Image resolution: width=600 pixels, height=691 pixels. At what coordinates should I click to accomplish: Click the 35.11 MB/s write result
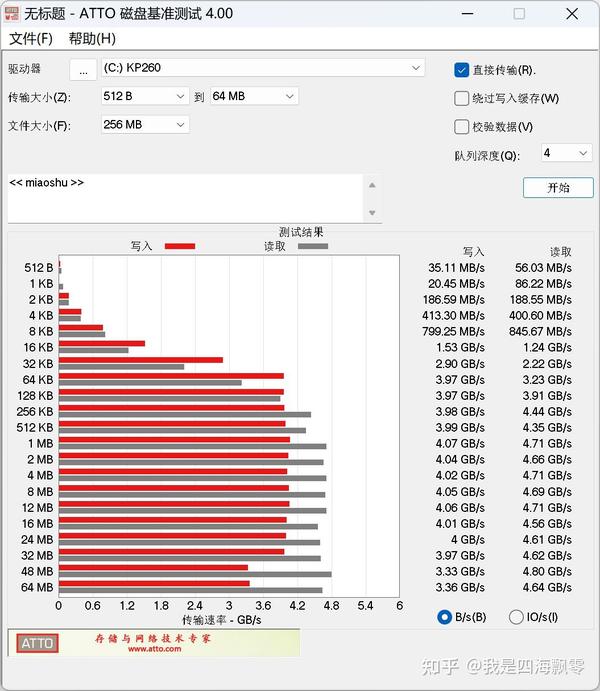click(x=456, y=268)
